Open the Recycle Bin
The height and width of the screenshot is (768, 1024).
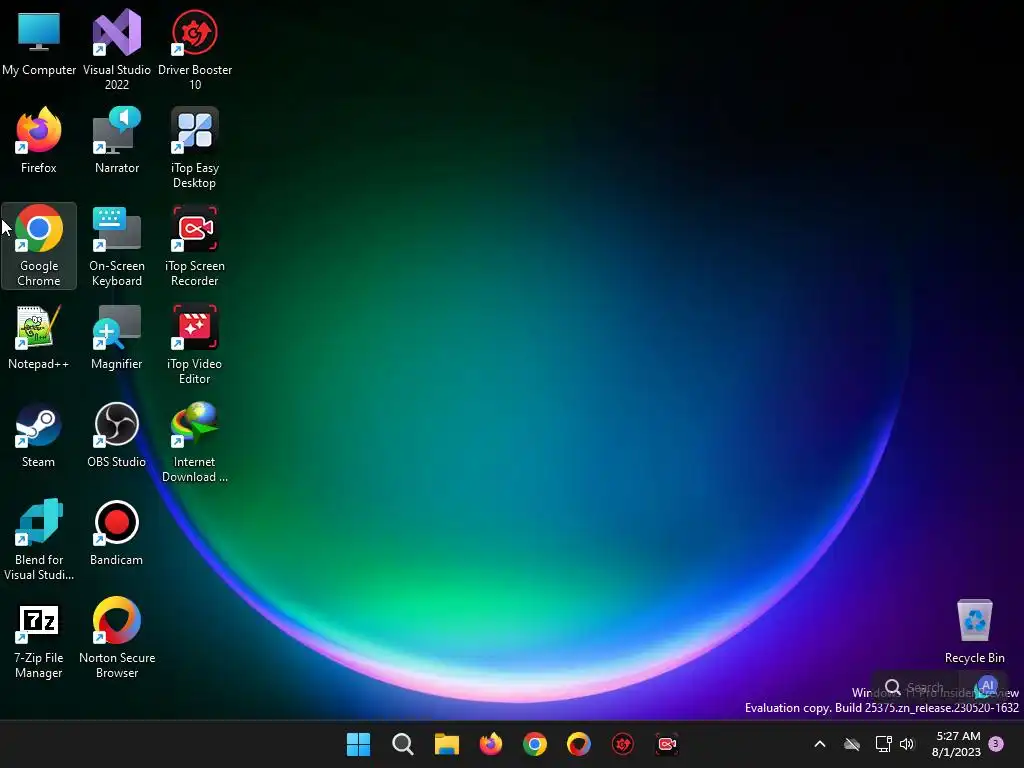point(974,631)
